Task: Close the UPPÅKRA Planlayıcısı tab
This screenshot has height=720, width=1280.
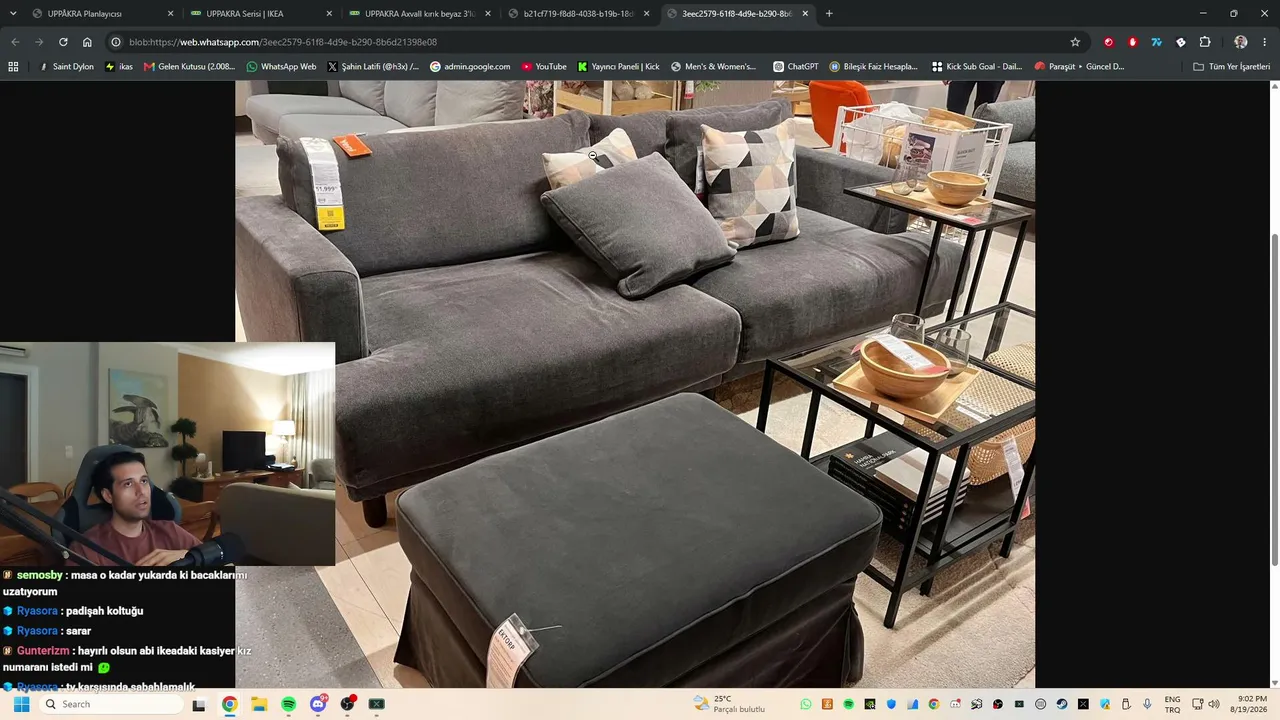Action: point(170,14)
